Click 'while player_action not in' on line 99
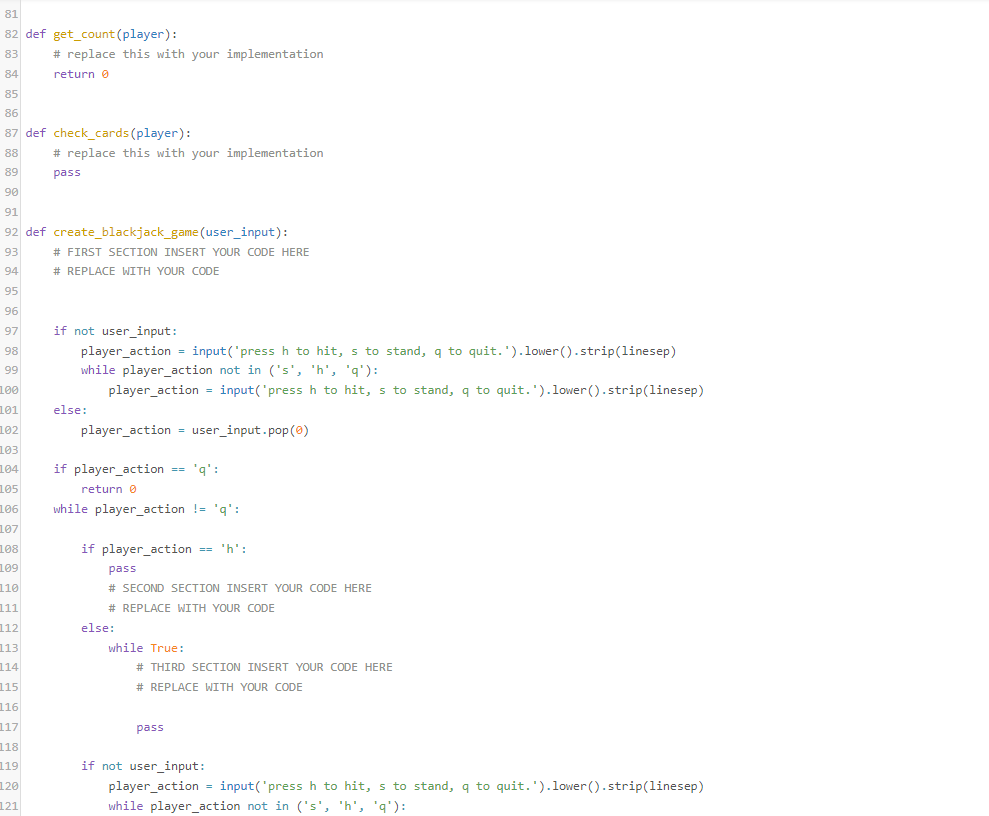 [170, 370]
